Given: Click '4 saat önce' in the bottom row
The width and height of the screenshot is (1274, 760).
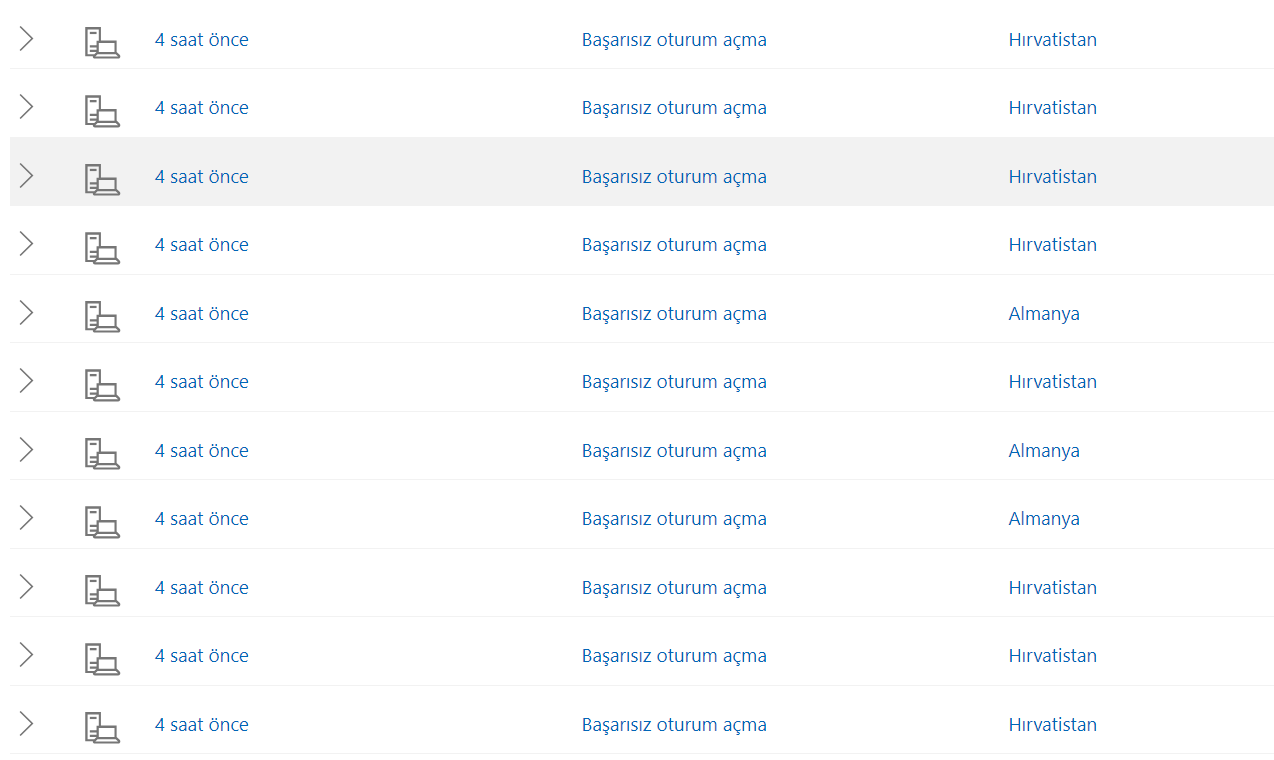Looking at the screenshot, I should (x=202, y=725).
